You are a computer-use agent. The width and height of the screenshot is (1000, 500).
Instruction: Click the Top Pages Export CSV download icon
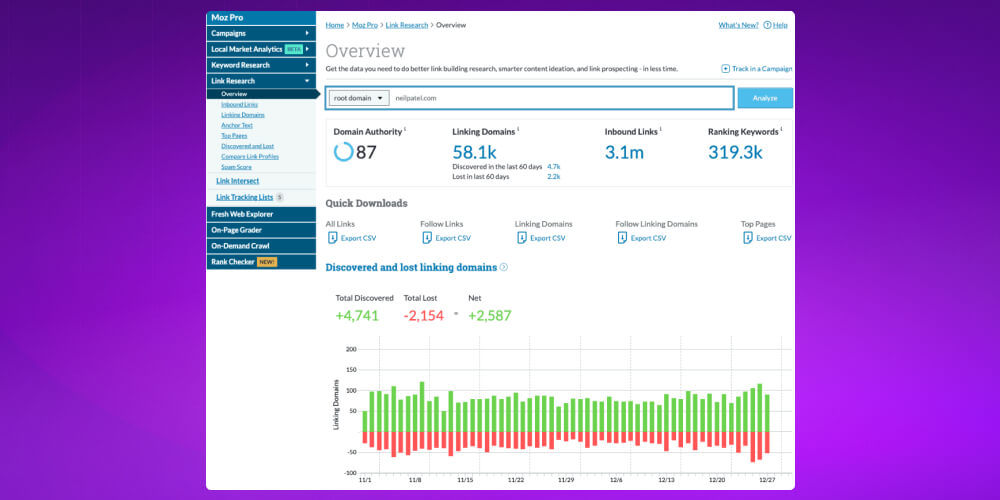click(748, 238)
